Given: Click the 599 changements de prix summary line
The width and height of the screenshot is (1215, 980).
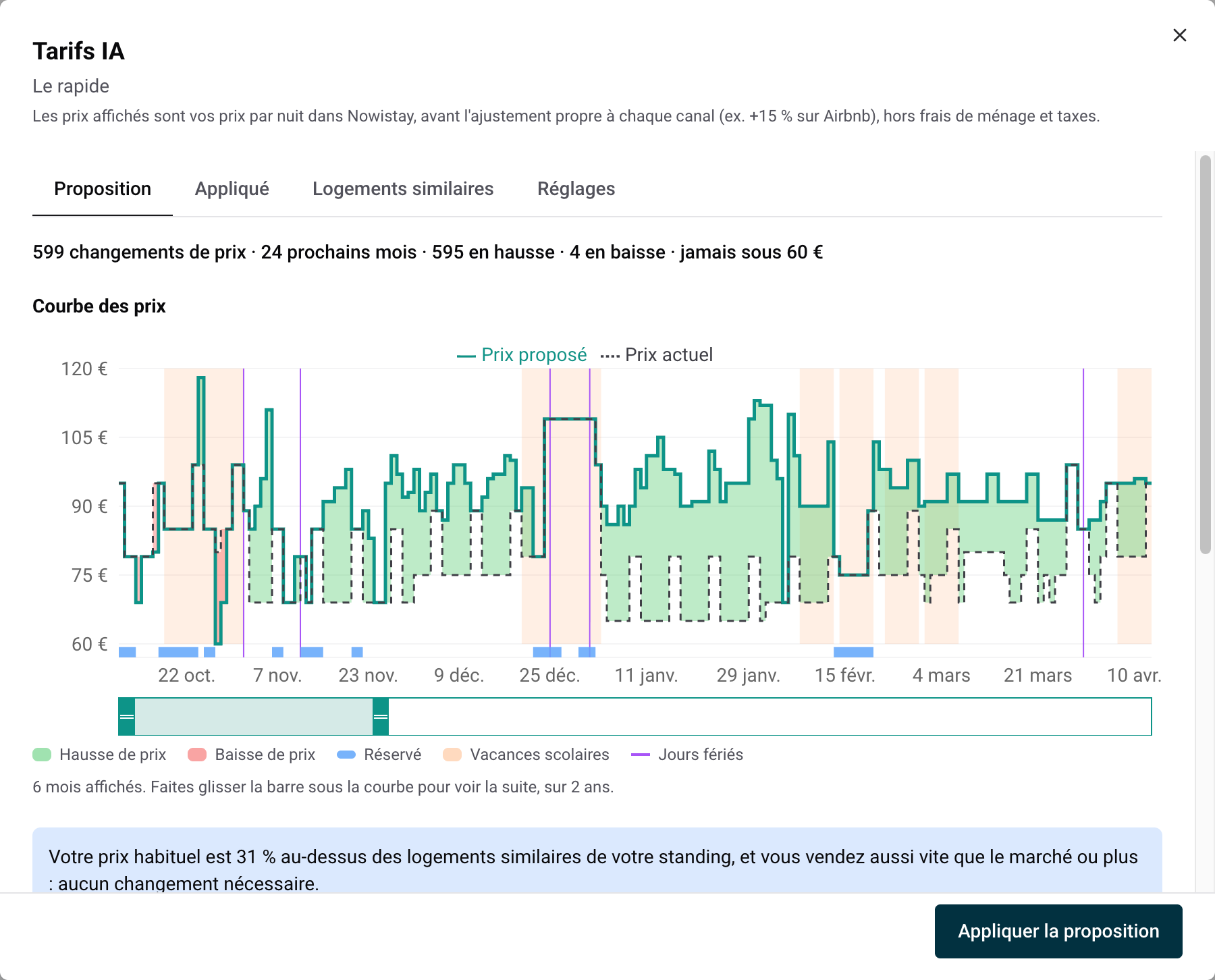Looking at the screenshot, I should tap(428, 252).
